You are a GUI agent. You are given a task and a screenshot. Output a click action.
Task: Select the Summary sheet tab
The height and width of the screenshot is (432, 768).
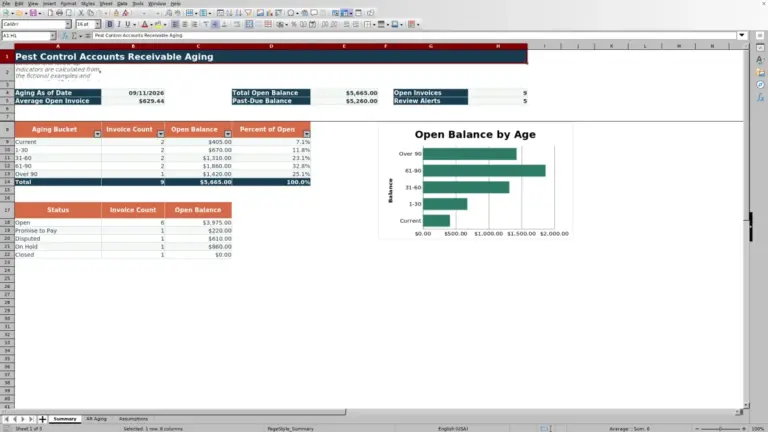pyautogui.click(x=65, y=419)
